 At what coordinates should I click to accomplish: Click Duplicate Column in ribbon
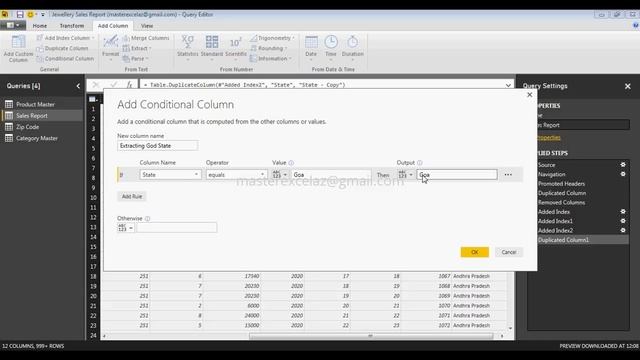point(62,48)
